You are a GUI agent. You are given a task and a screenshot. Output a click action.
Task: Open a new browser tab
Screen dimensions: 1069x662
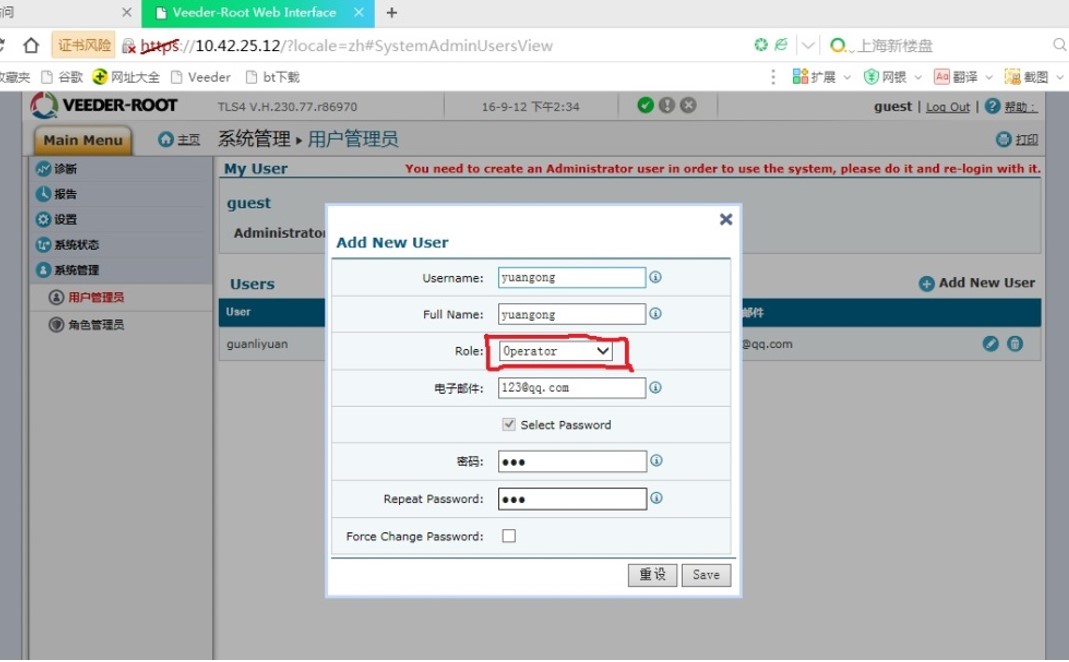[x=392, y=13]
